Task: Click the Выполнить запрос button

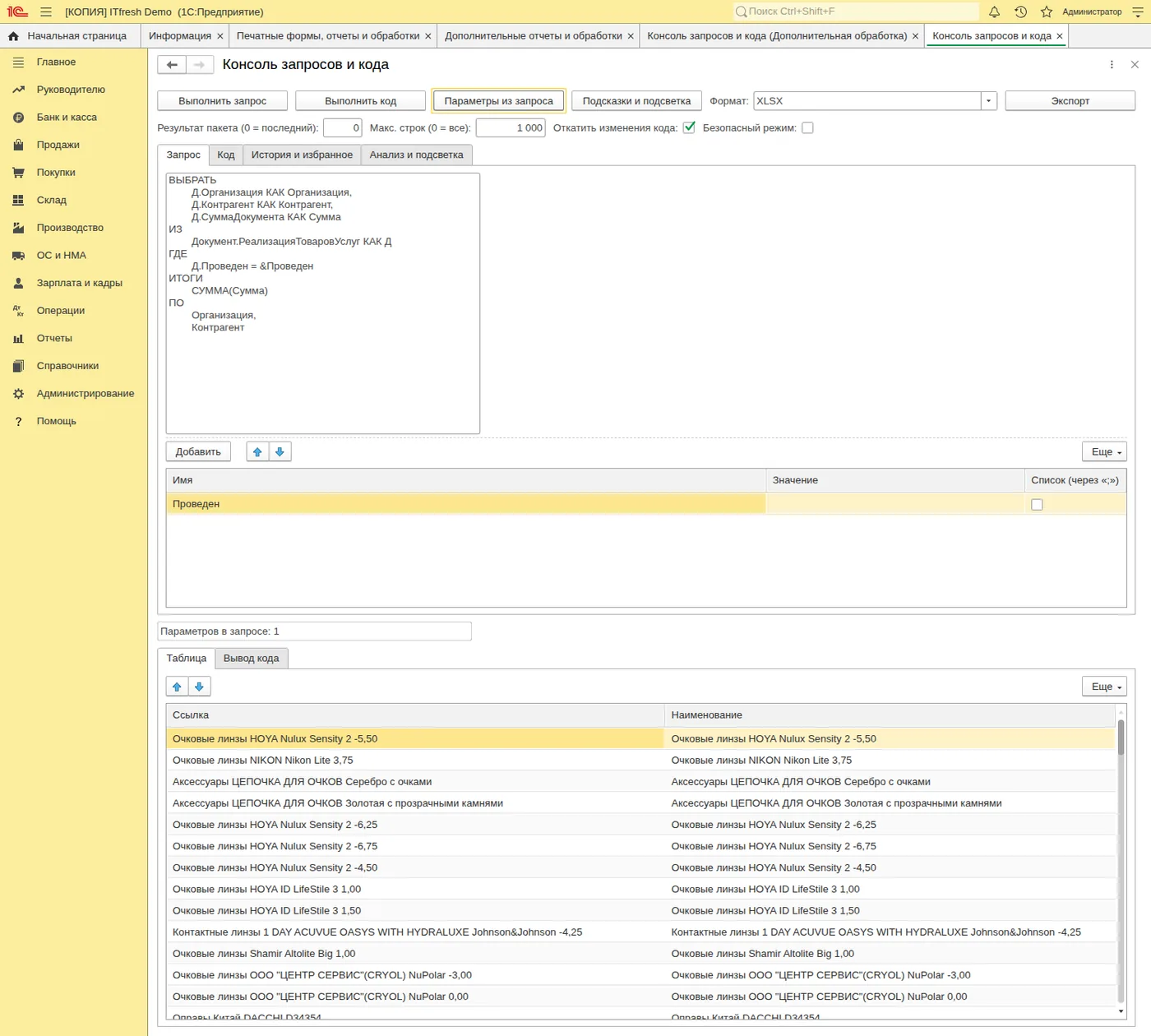Action: (x=223, y=101)
